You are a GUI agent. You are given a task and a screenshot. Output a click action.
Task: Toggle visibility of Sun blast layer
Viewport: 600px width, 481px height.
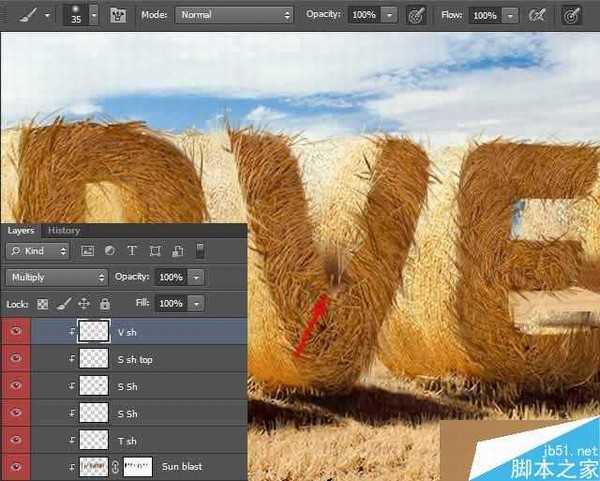click(x=15, y=466)
